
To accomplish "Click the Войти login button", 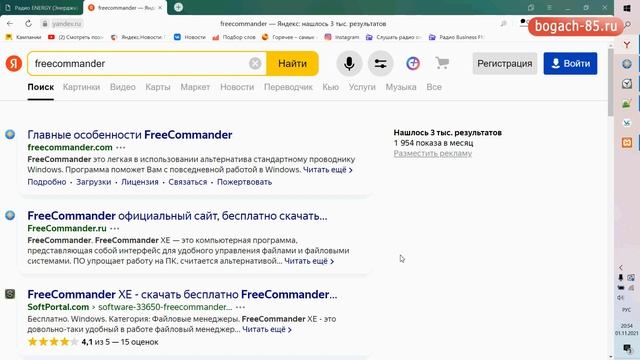I will point(570,63).
